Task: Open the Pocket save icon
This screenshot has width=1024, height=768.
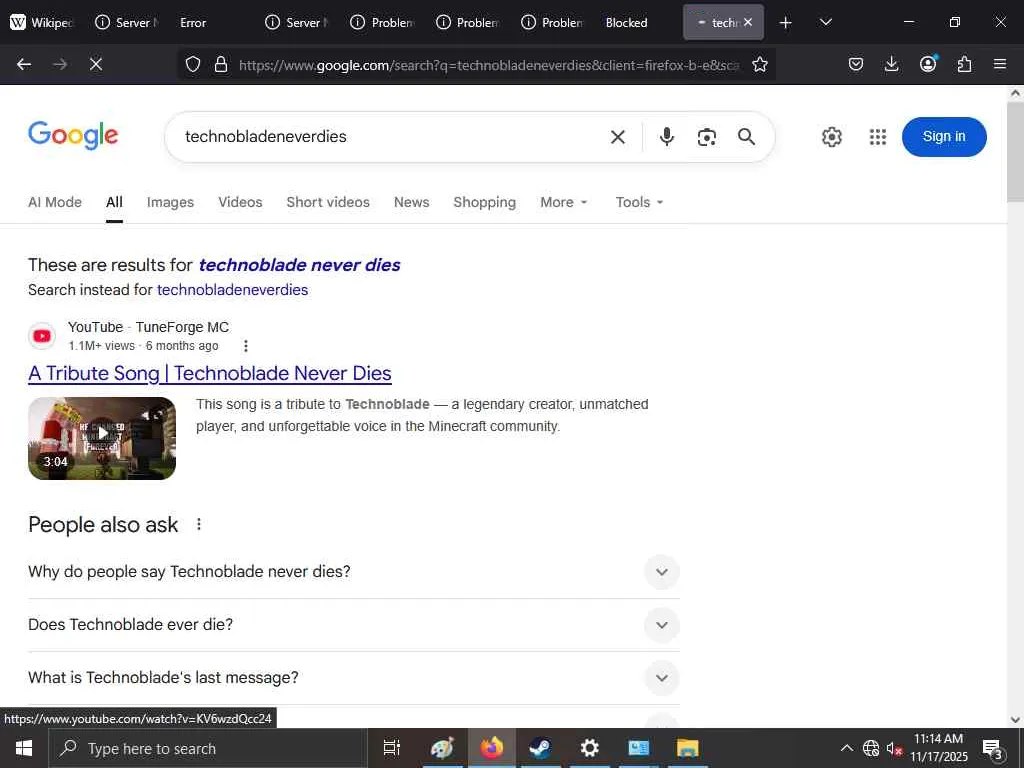Action: coord(856,64)
